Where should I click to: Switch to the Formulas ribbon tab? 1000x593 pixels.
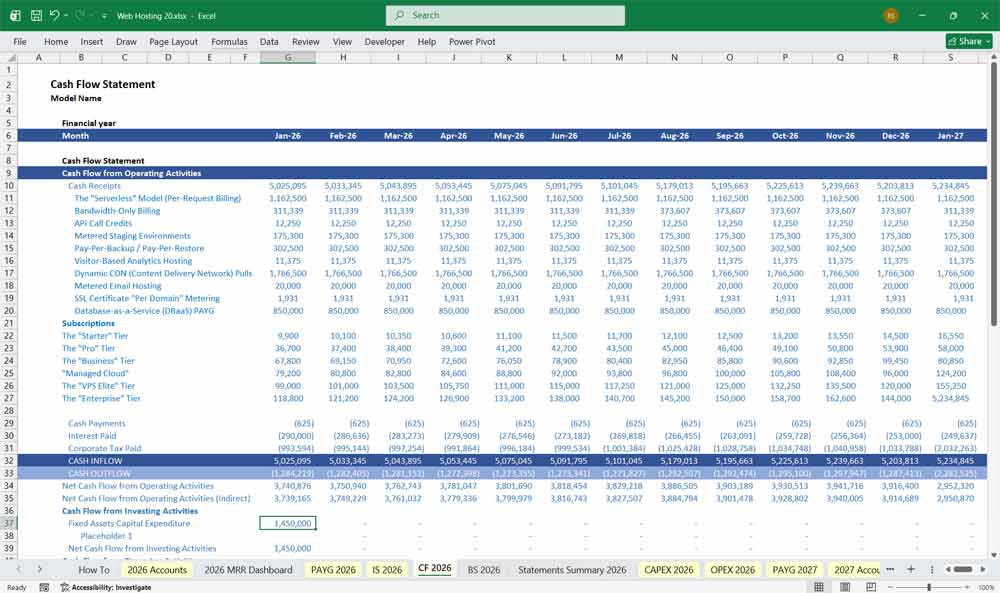(229, 42)
